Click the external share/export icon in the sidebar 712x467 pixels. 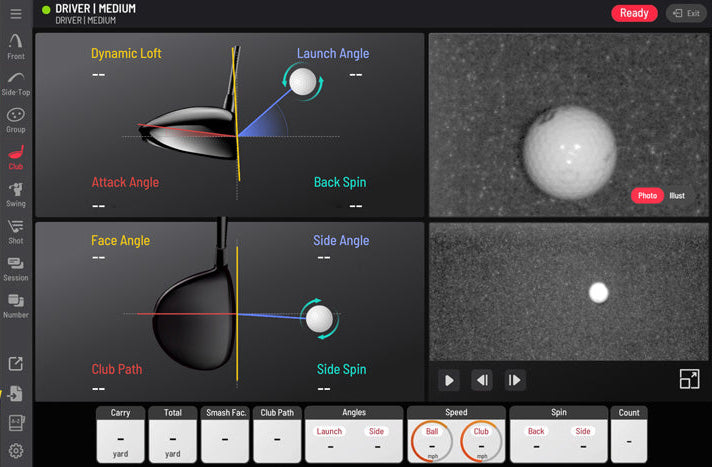[x=16, y=365]
